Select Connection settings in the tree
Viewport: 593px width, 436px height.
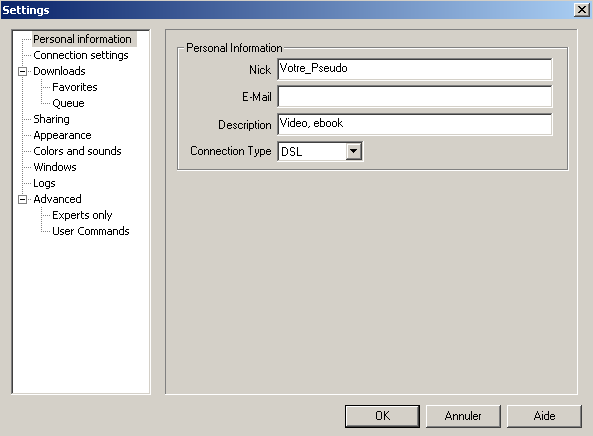coord(81,55)
